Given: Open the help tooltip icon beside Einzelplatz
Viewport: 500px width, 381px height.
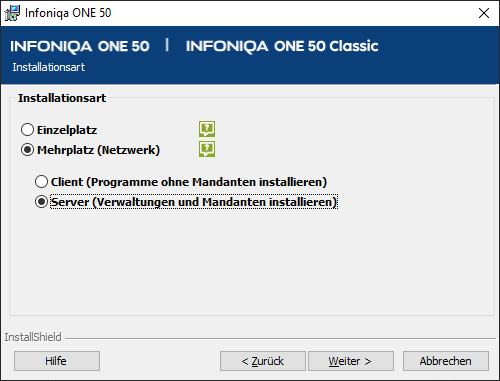Looking at the screenshot, I should pyautogui.click(x=207, y=129).
